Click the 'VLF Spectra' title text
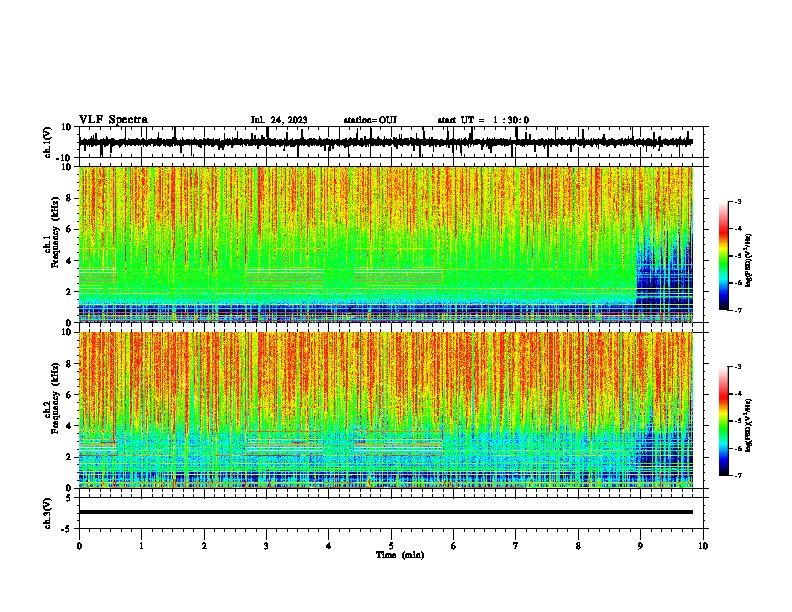 coord(113,120)
